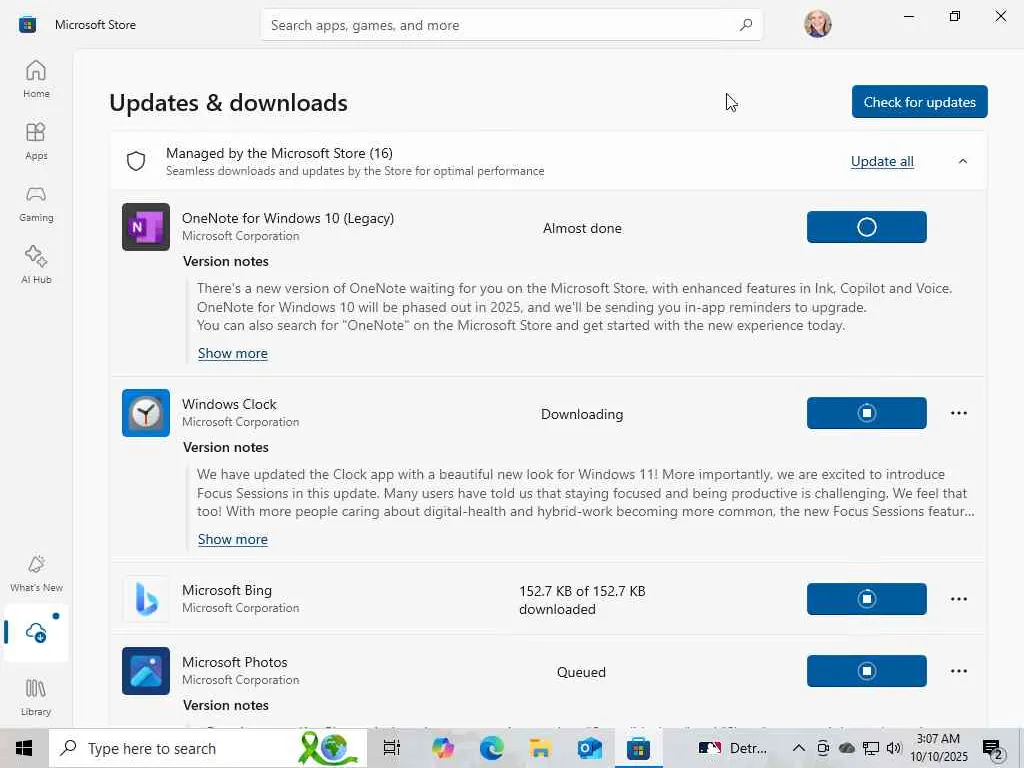Collapse the Managed by Microsoft Store section
1024x768 pixels.
coord(963,161)
